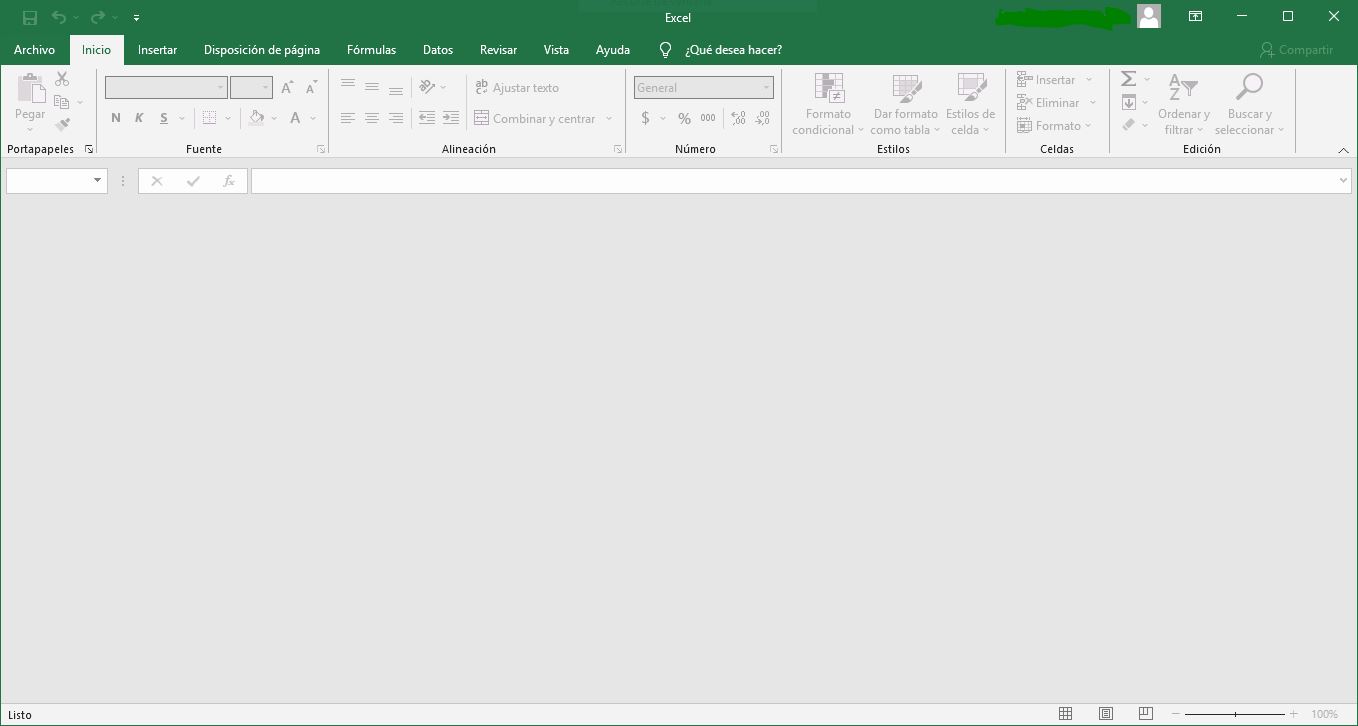Click the Pegar (paste) clipboard icon
The width and height of the screenshot is (1358, 726).
30,90
